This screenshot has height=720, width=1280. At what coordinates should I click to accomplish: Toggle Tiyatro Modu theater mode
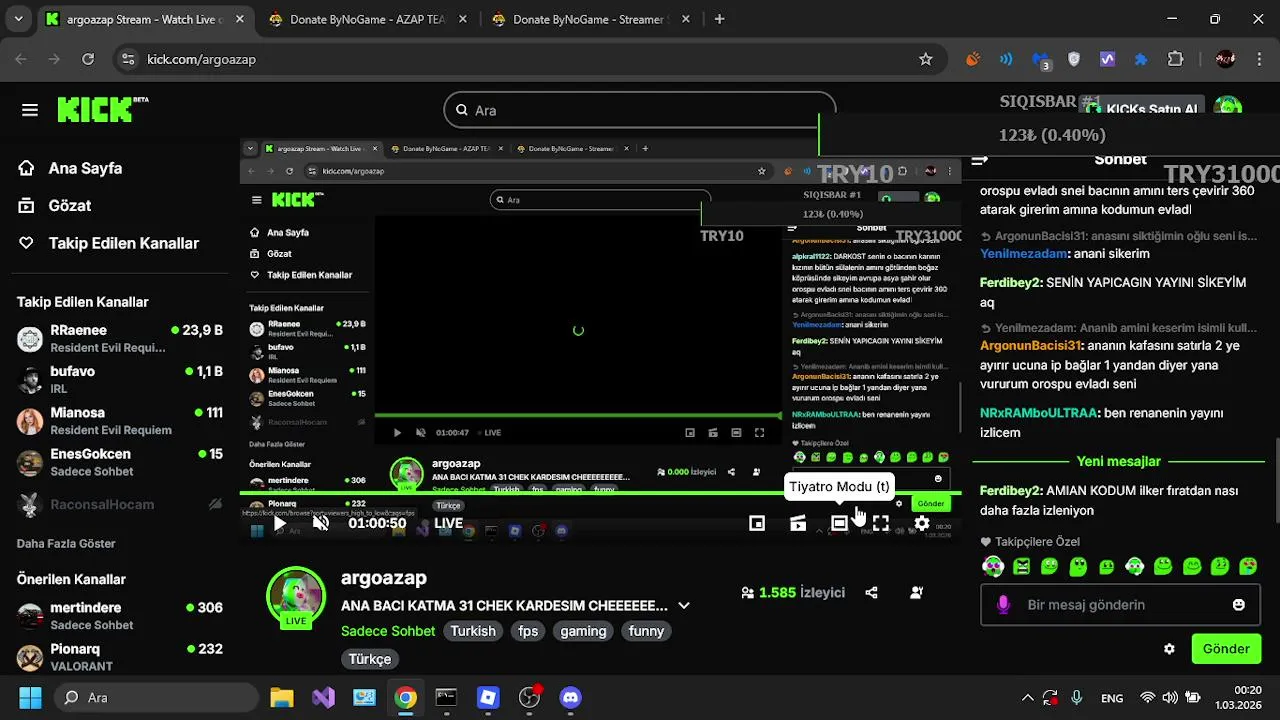(839, 523)
